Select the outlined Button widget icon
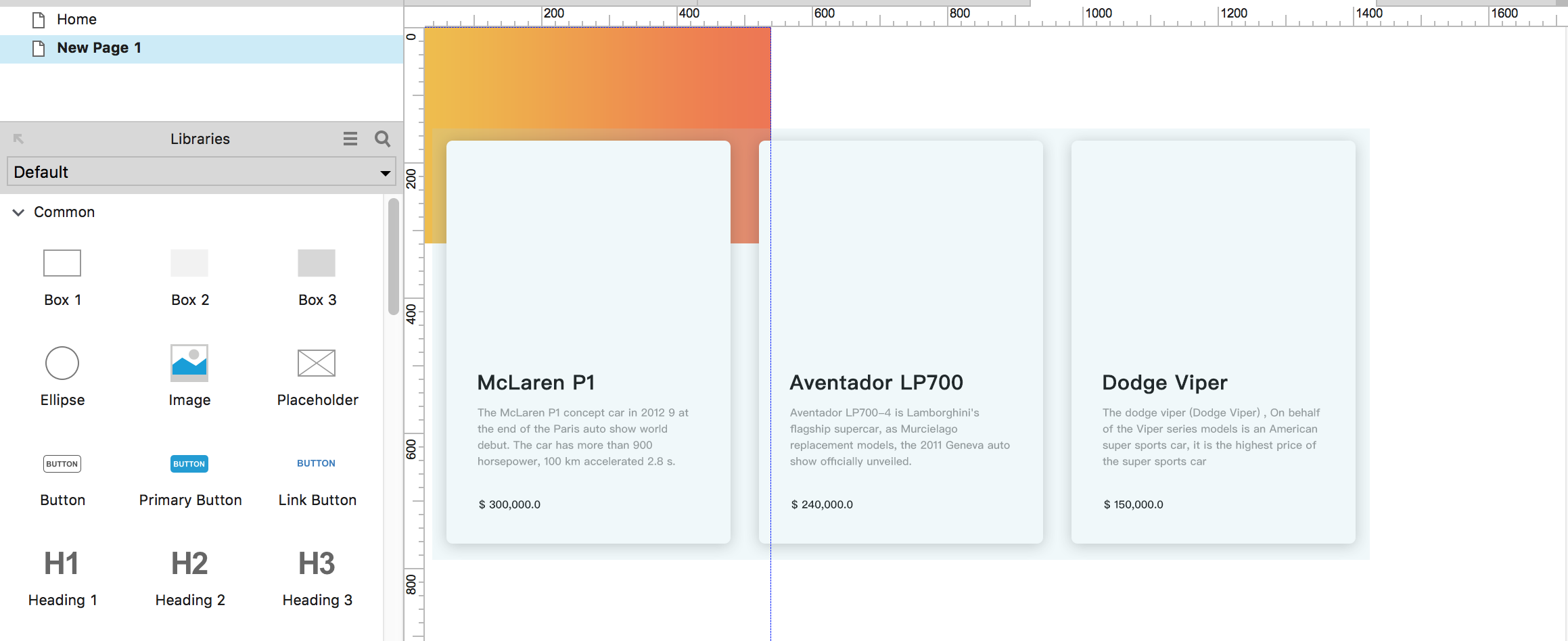The width and height of the screenshot is (1568, 641). coord(62,464)
